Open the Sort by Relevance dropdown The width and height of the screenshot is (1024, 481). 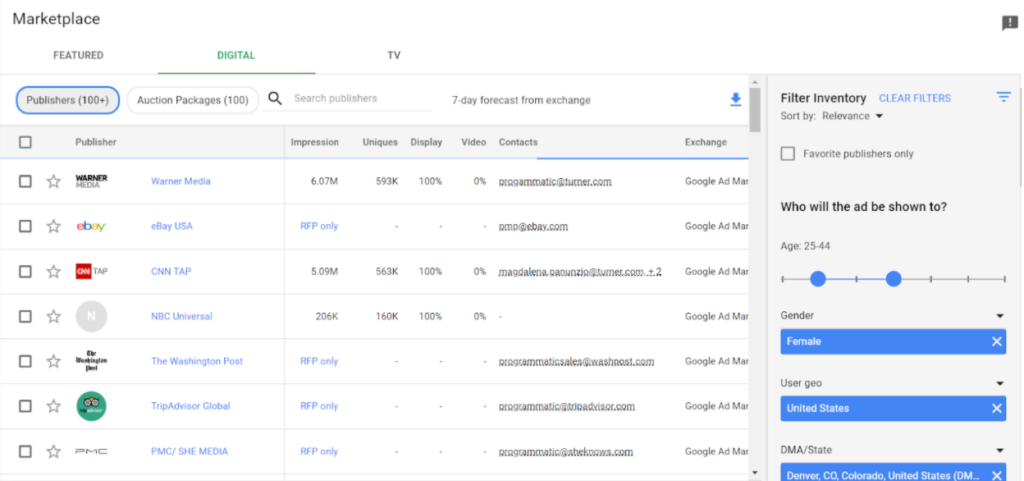852,116
